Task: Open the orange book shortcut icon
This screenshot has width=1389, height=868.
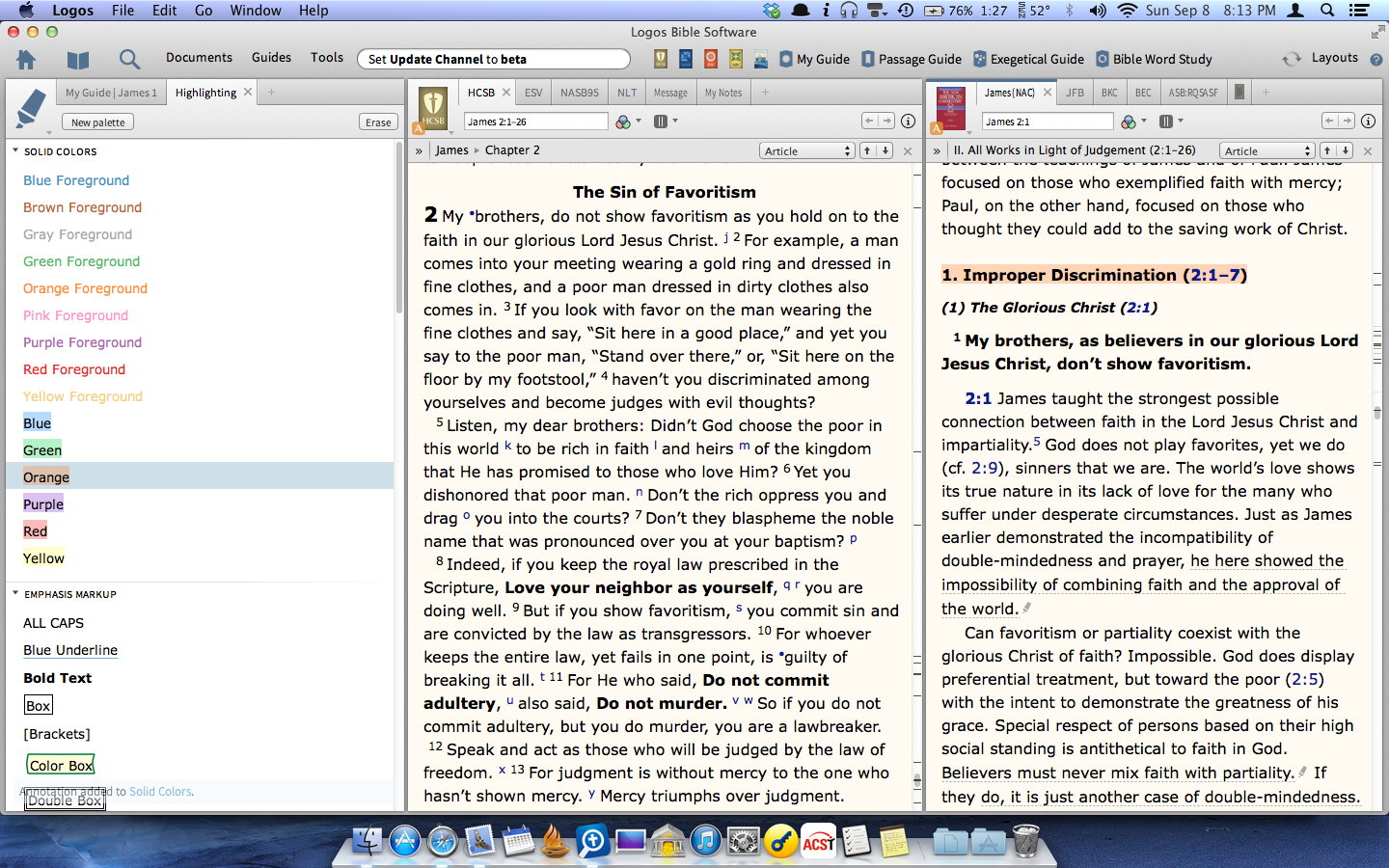Action: [711, 59]
